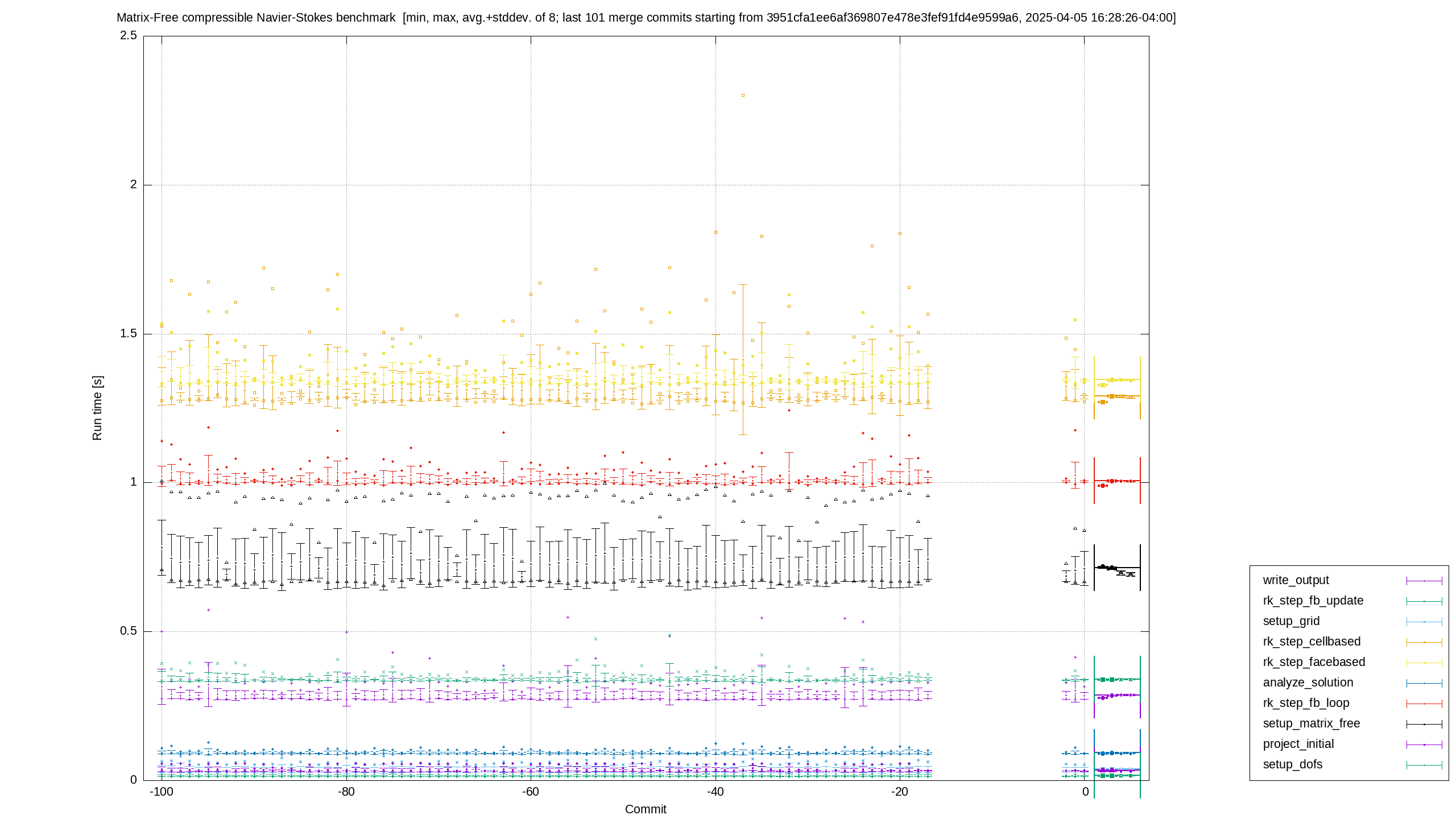The width and height of the screenshot is (1456, 819).
Task: Click the highest outlier point above 2
Action: tap(743, 96)
